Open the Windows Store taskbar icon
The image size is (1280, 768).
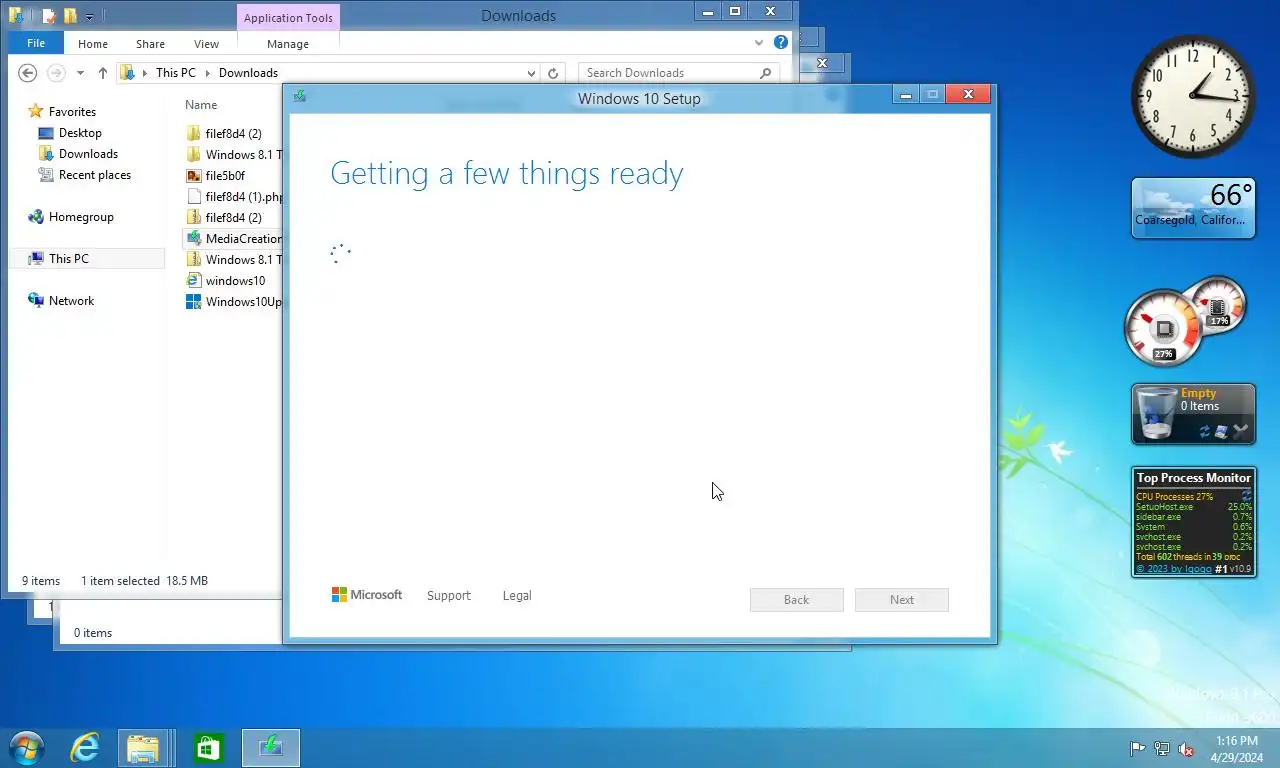click(x=208, y=748)
